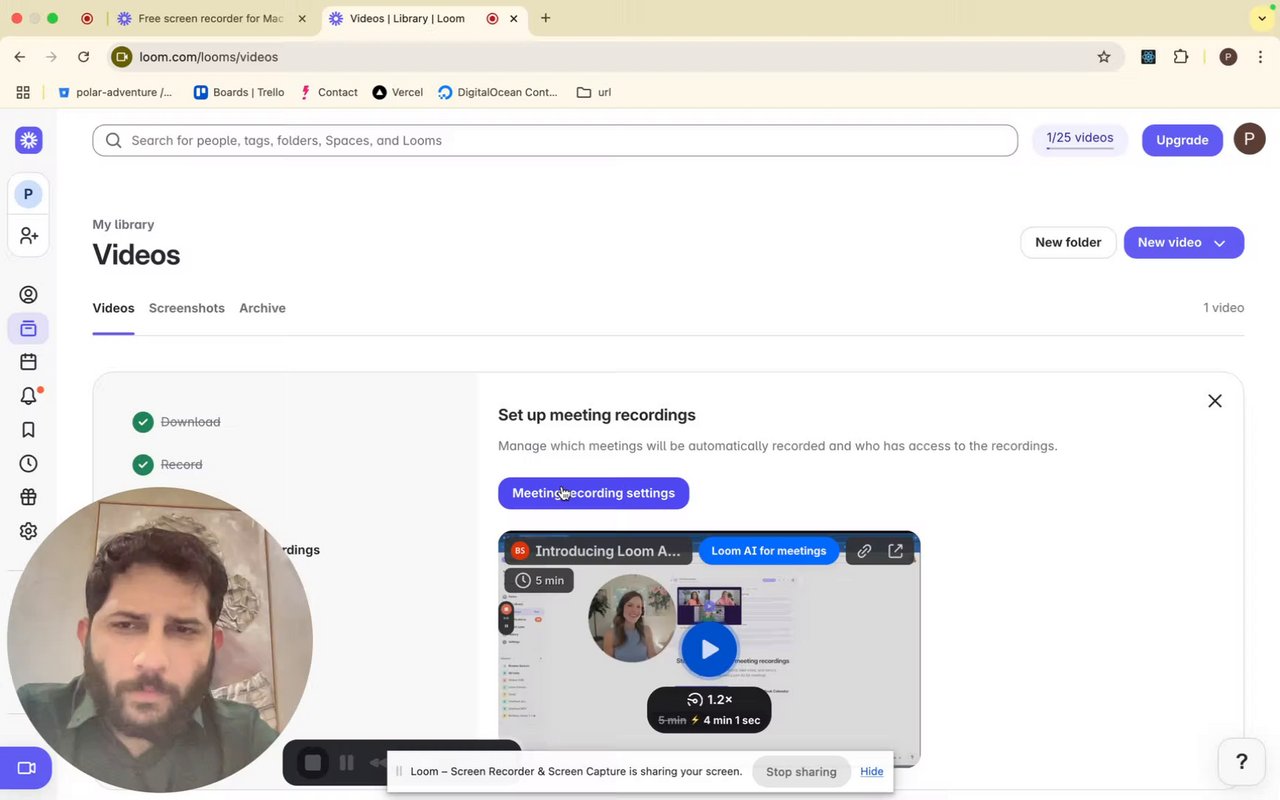Open the calendar meetings icon in sidebar
This screenshot has height=800, width=1280.
[x=28, y=362]
